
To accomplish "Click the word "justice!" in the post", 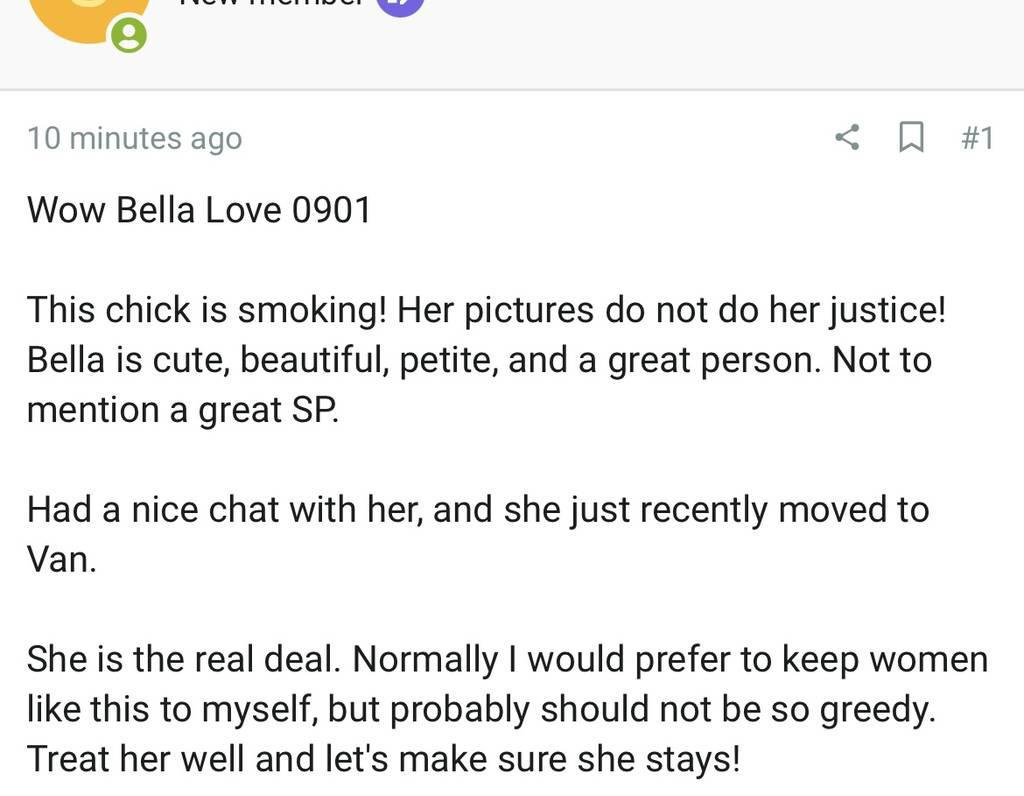I will (x=888, y=310).
